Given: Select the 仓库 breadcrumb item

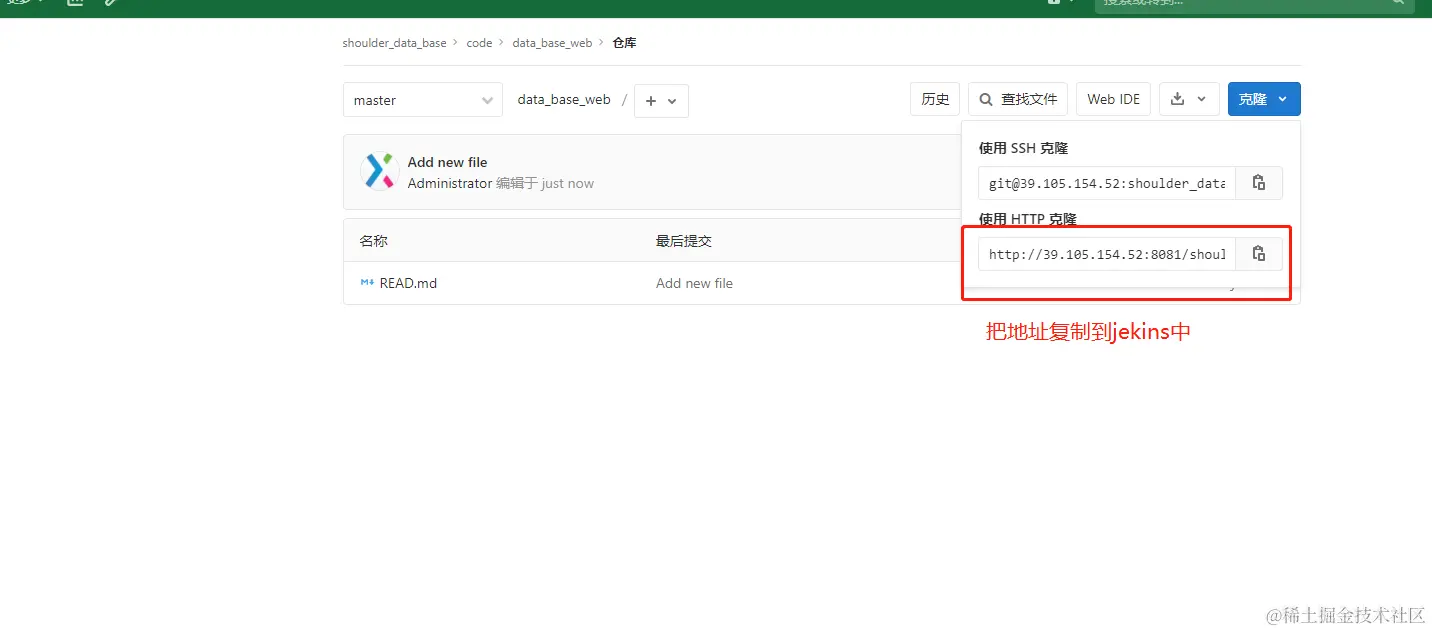Looking at the screenshot, I should [624, 43].
